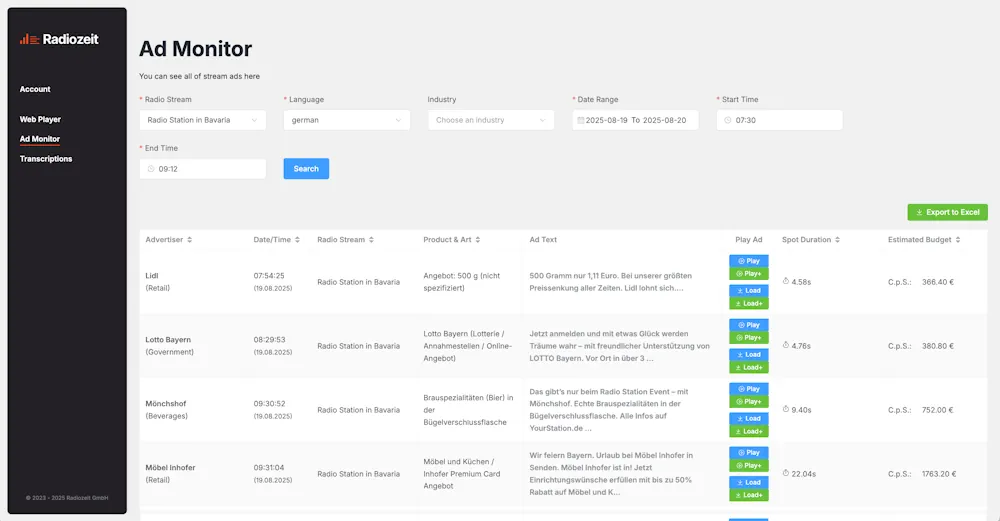Click Load+ for the Möbel Inhofer ad
The width and height of the screenshot is (1000, 521).
(748, 495)
